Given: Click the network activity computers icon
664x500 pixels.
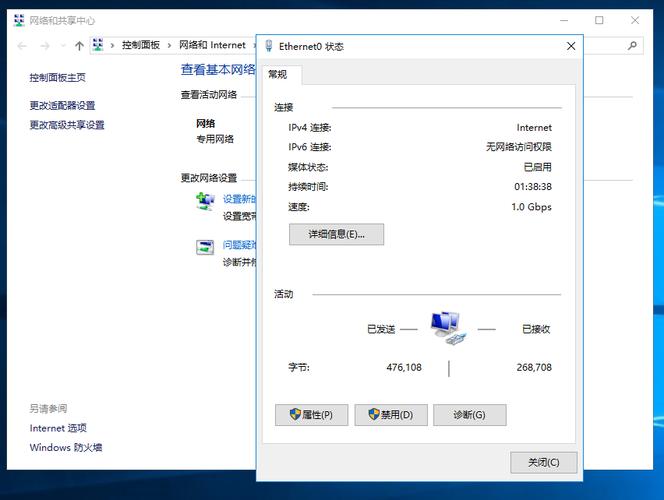Looking at the screenshot, I should [448, 328].
